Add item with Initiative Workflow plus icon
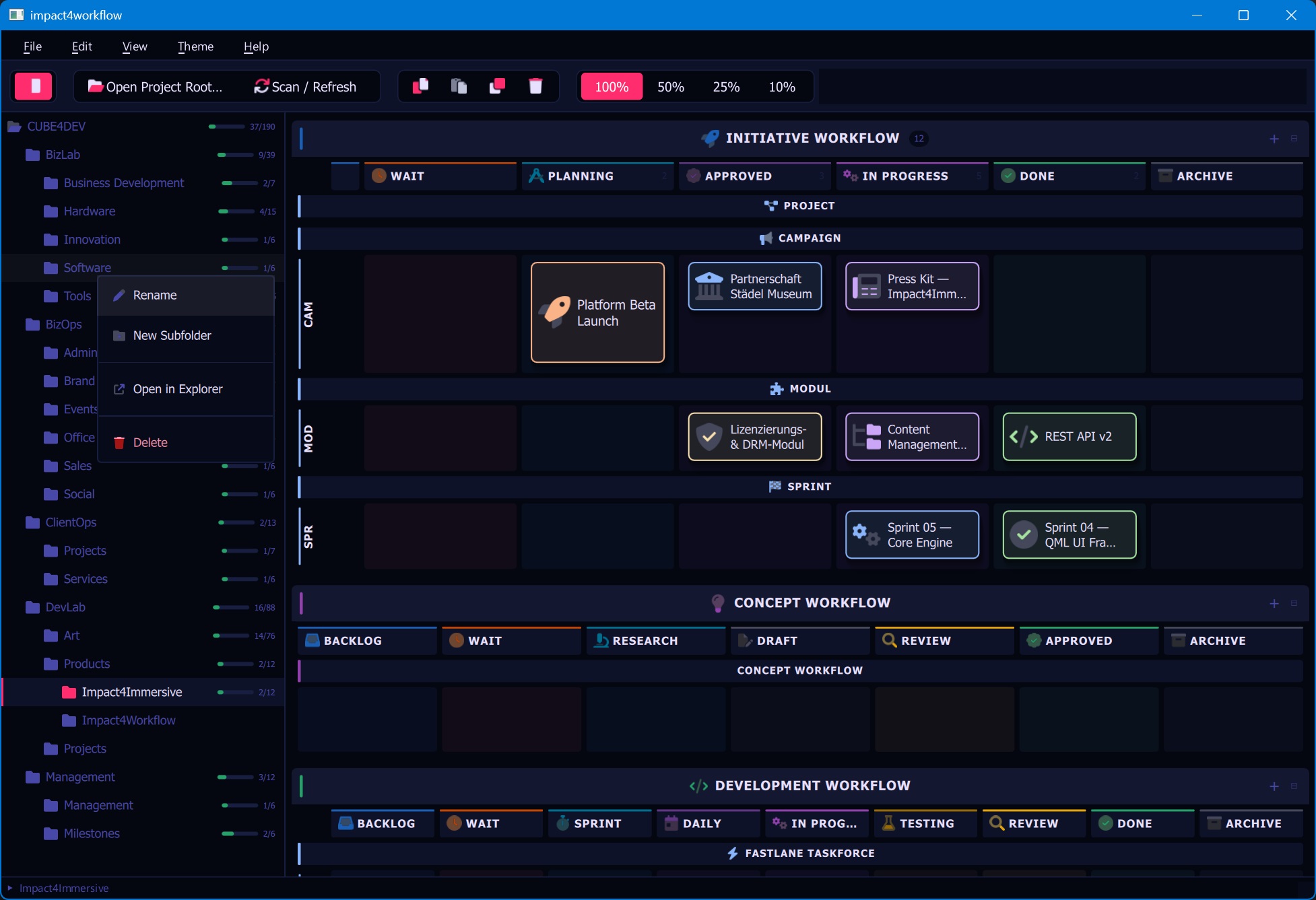 point(1274,139)
